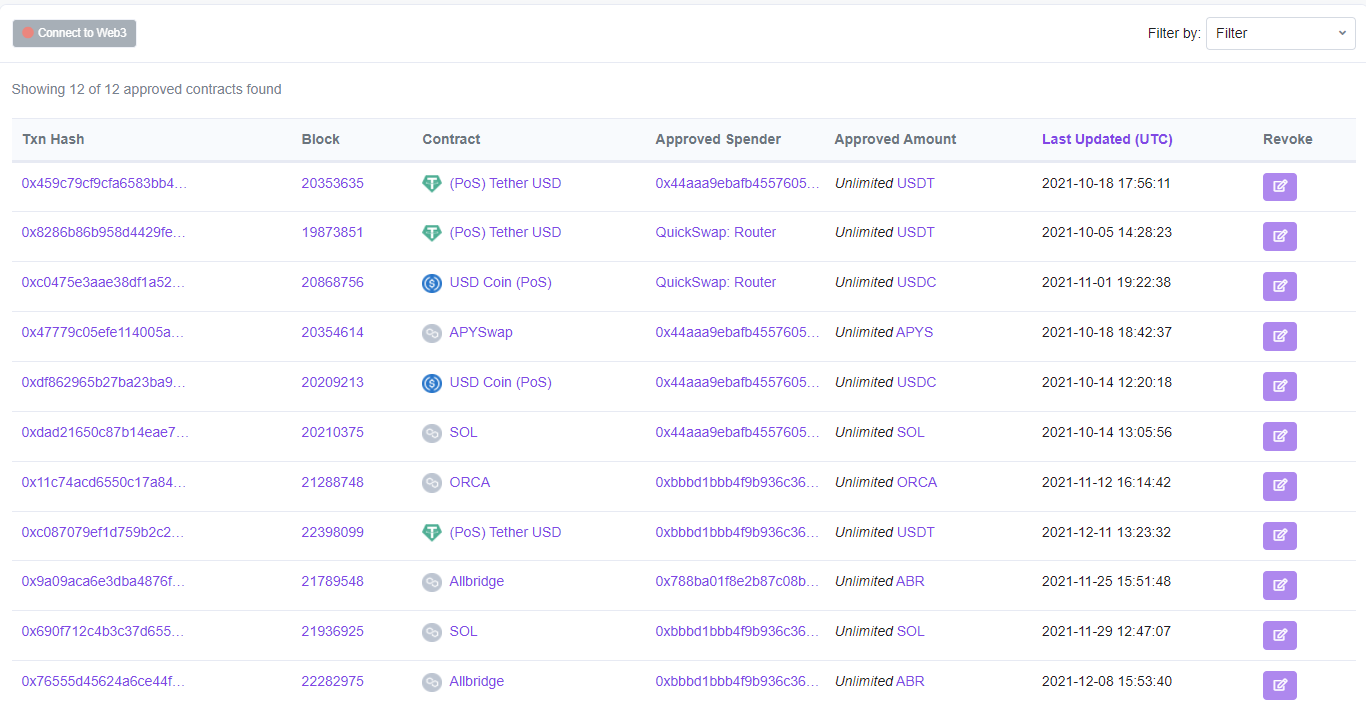The width and height of the screenshot is (1366, 707).
Task: Open block 20353635
Action: click(x=333, y=183)
